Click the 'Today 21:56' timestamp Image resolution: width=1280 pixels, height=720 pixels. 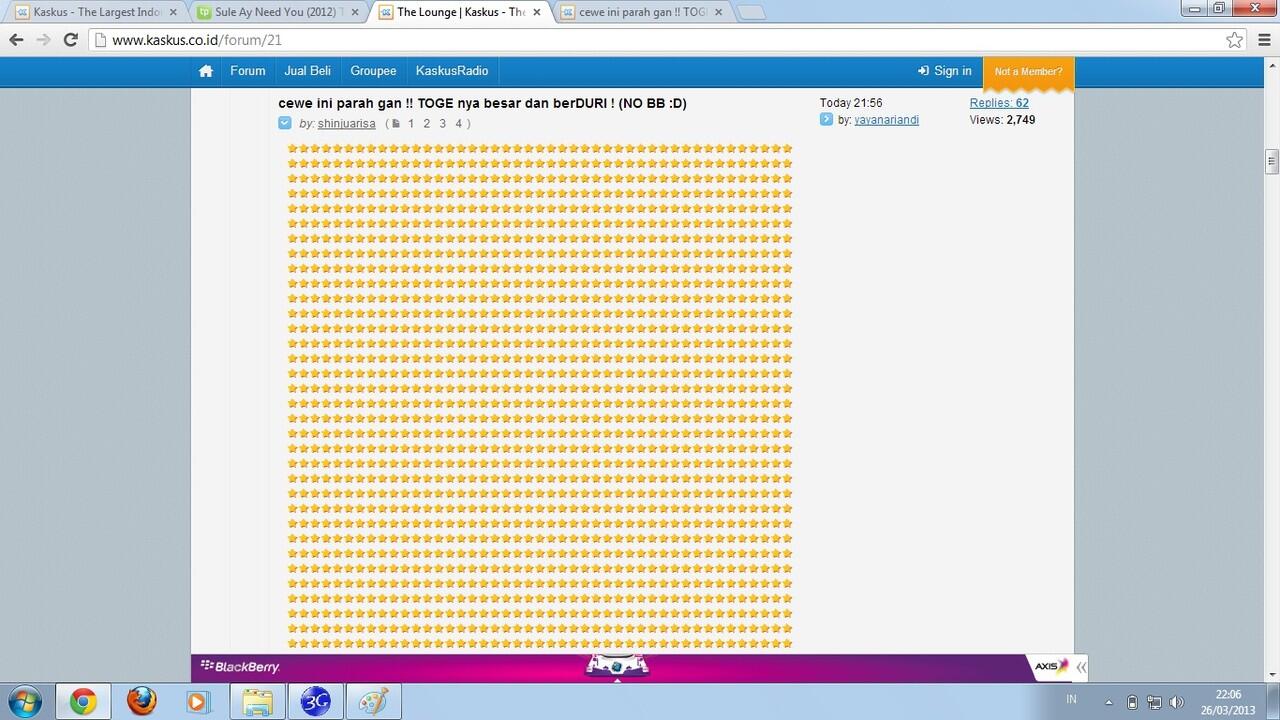pos(851,103)
